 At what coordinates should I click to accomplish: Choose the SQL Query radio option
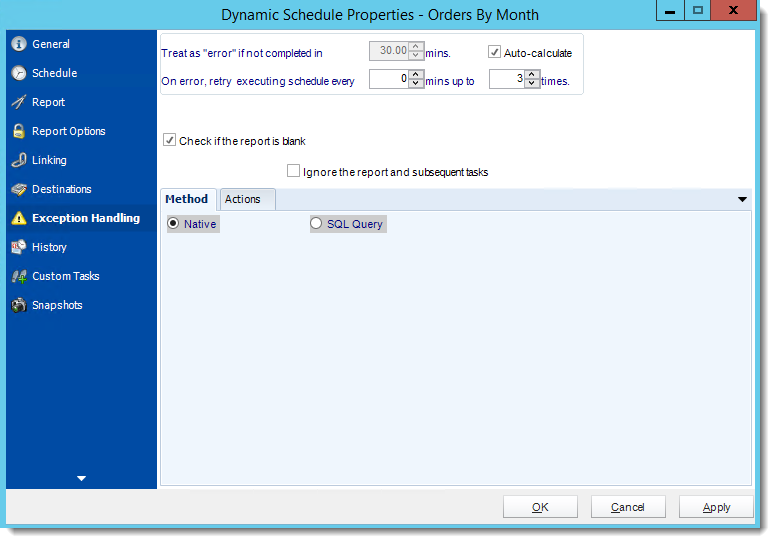[x=316, y=223]
